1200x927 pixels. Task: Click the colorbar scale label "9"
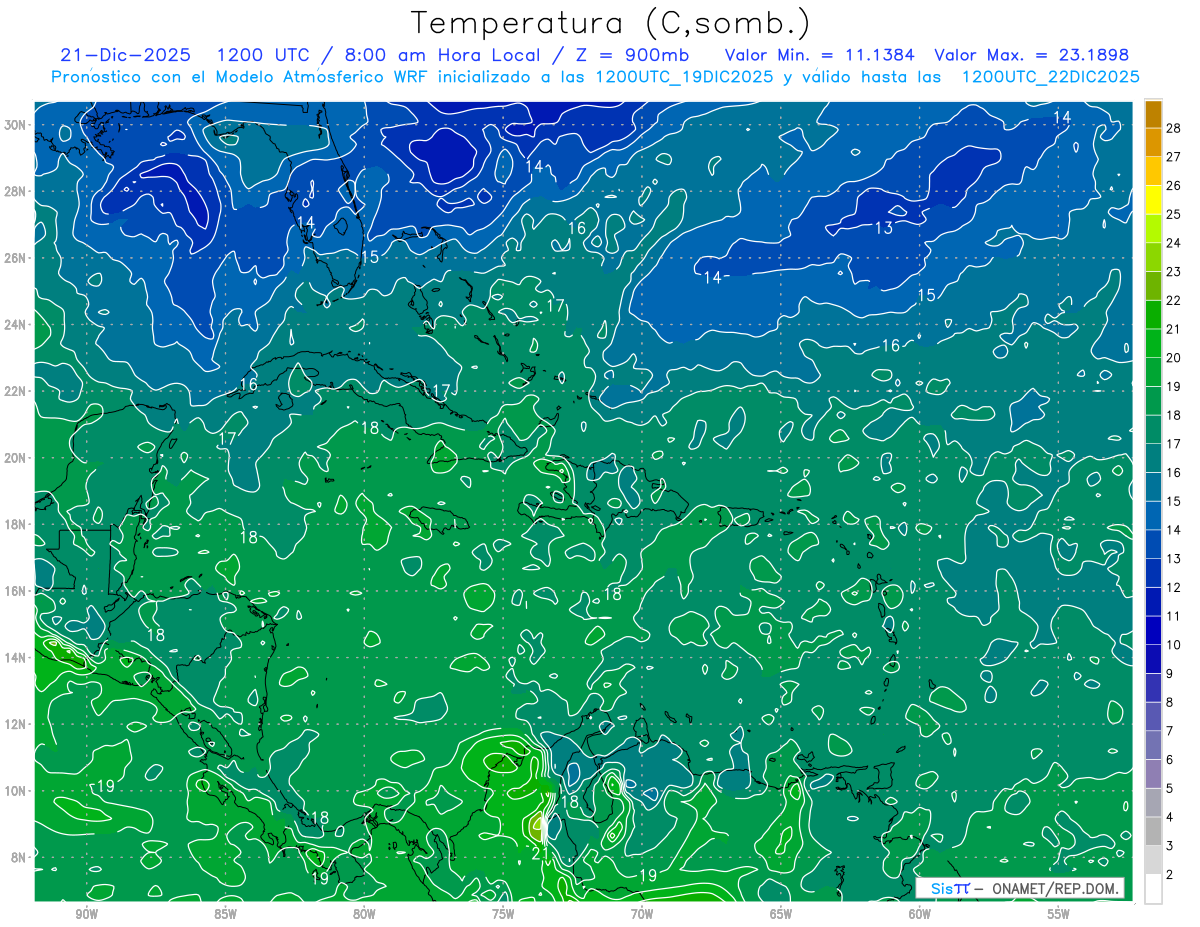click(1170, 673)
